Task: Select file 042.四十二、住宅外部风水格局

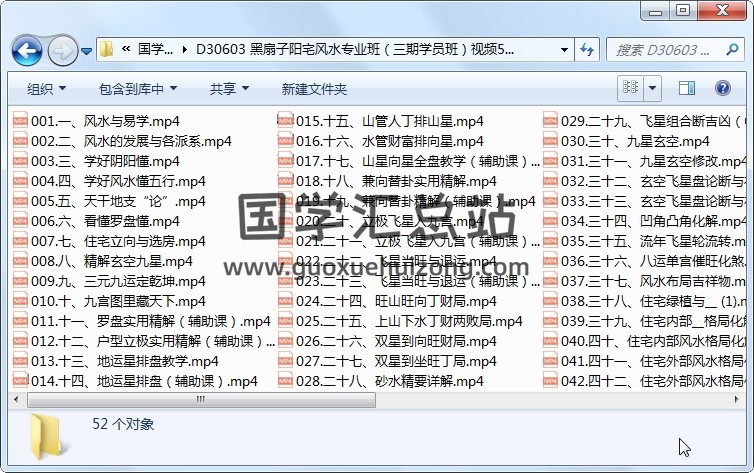Action: [x=644, y=381]
